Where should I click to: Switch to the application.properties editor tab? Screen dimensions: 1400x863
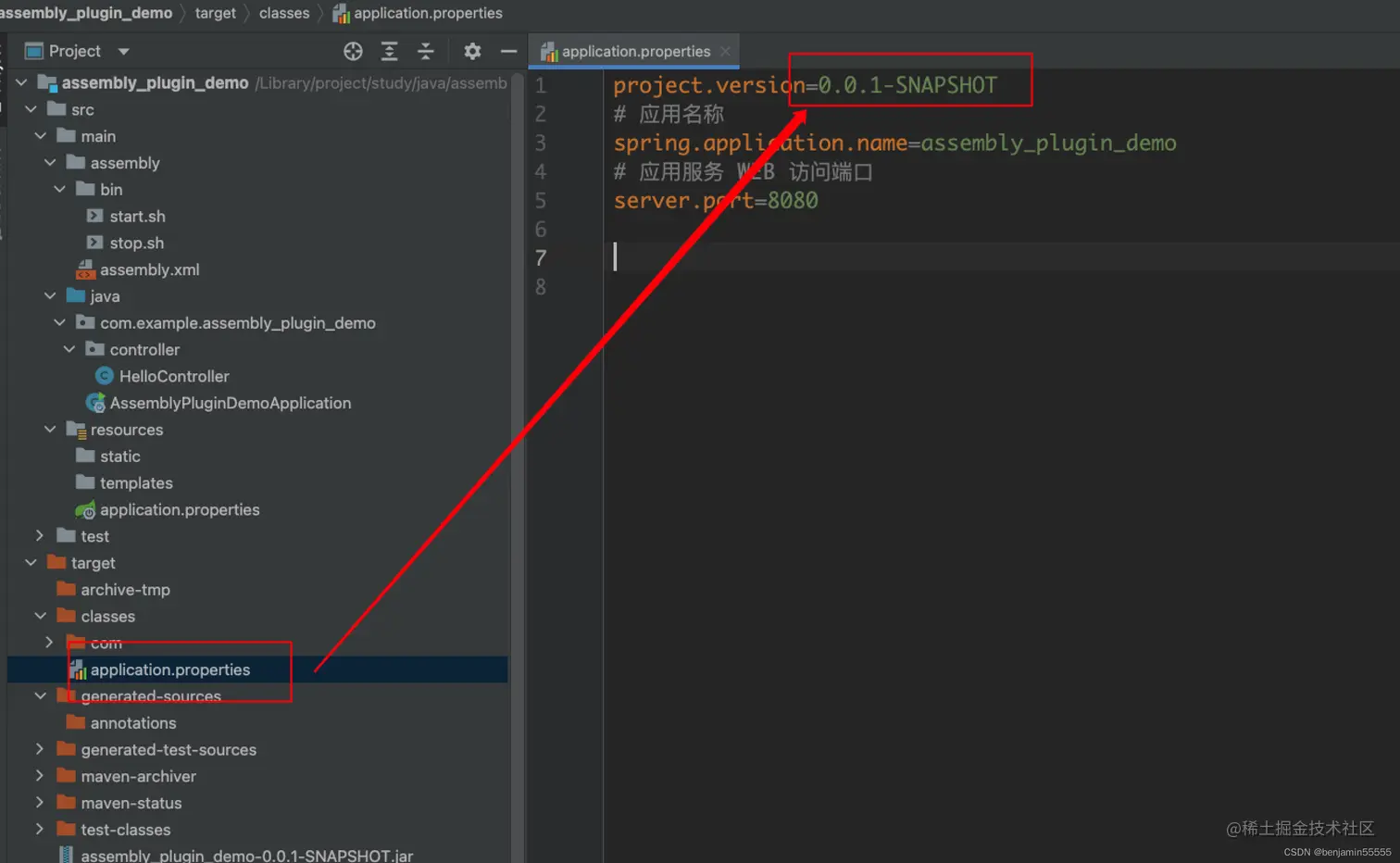(x=634, y=52)
